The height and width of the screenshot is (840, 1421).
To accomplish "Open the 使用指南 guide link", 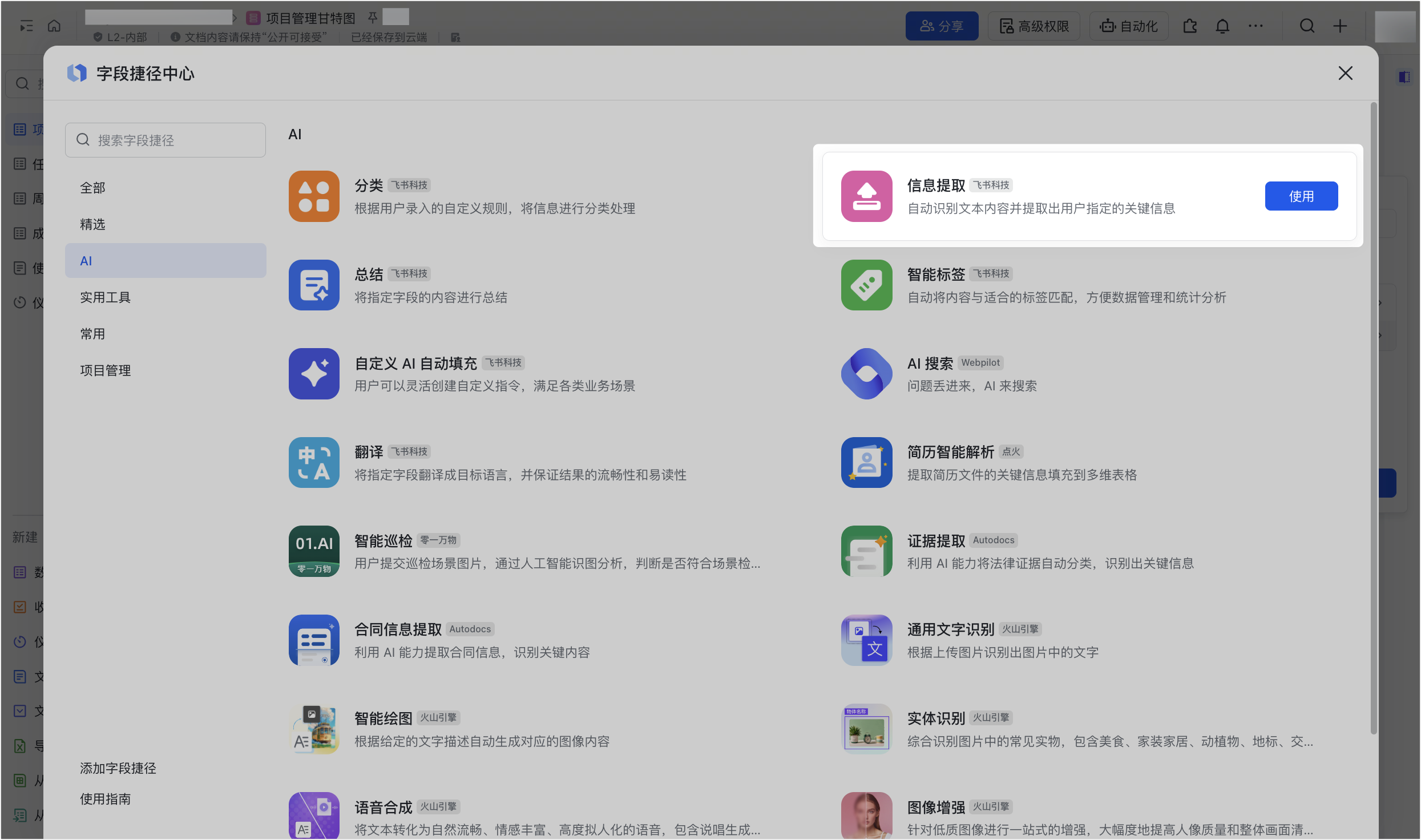I will tap(106, 799).
